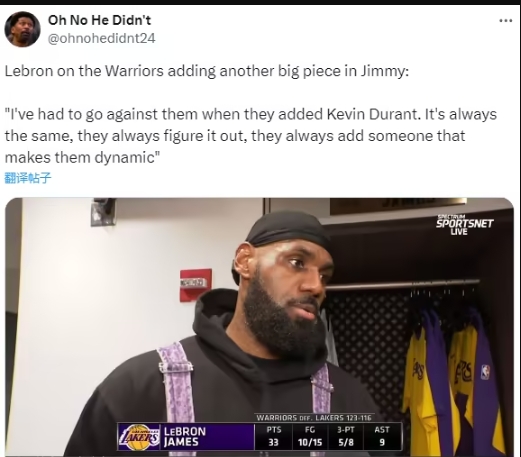The image size is (521, 457).
Task: Click the PTS 33 stat box
Action: click(273, 437)
